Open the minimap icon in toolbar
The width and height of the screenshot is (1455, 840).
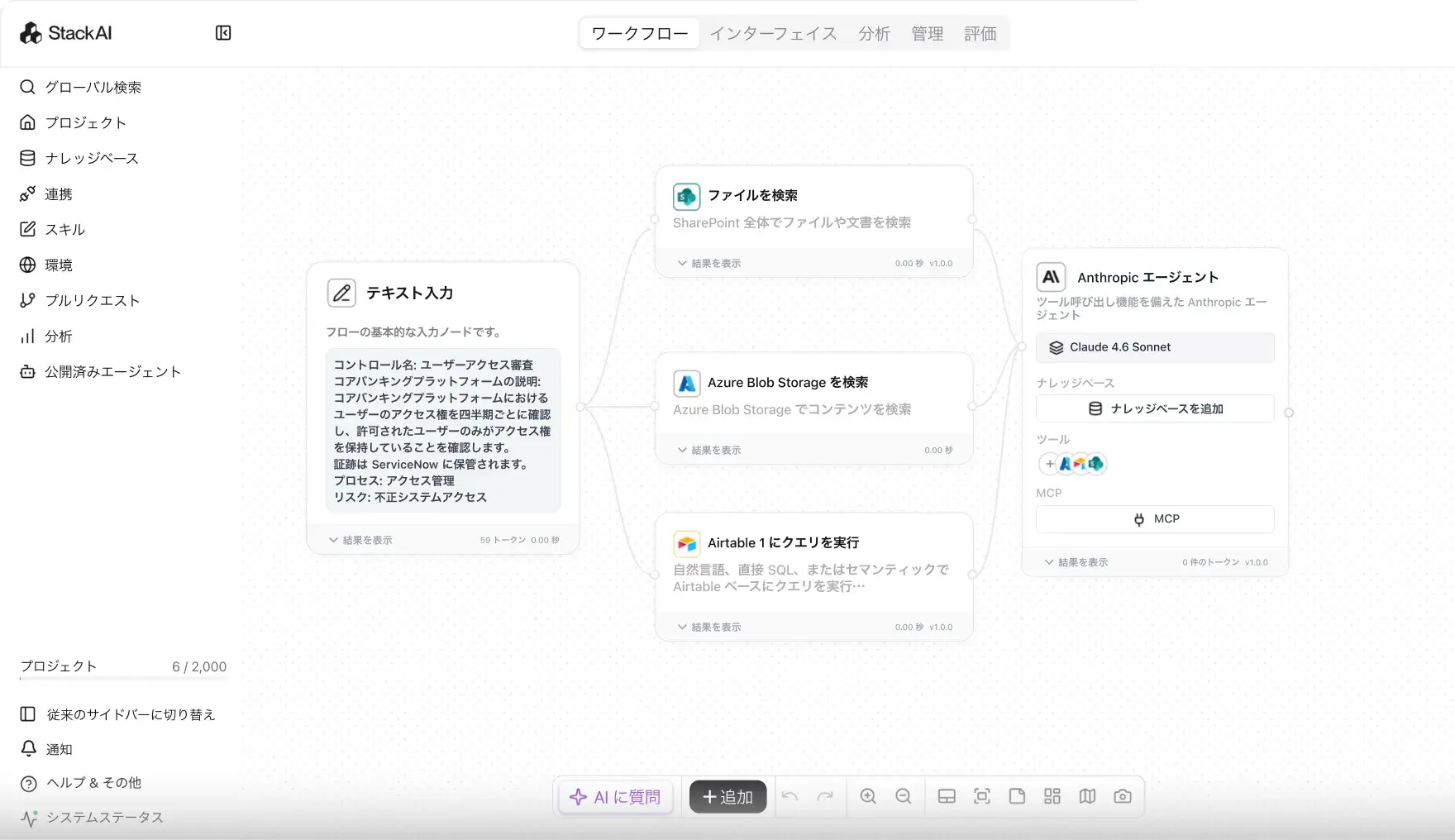(x=1087, y=796)
